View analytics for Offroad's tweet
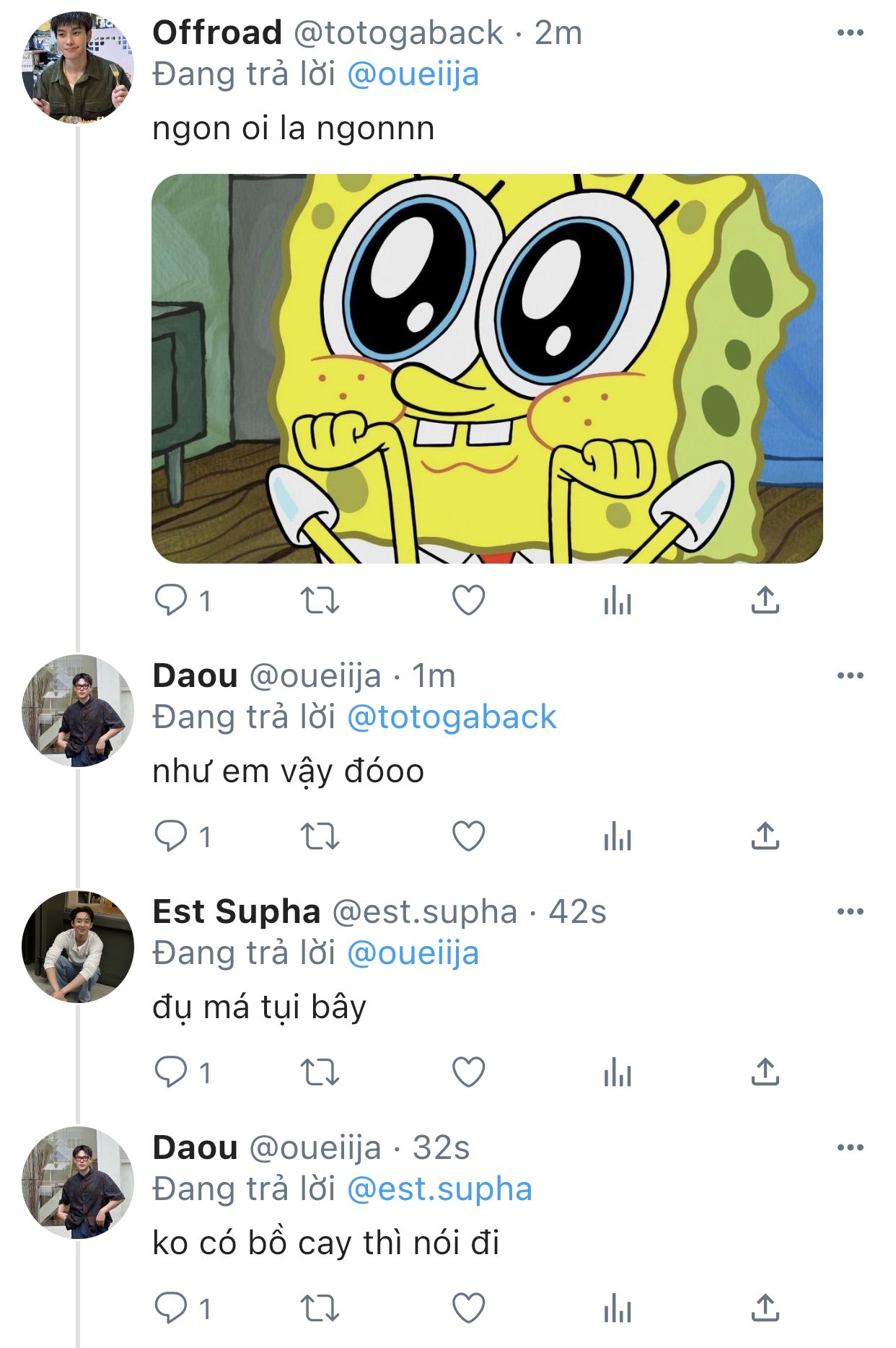 [618, 600]
